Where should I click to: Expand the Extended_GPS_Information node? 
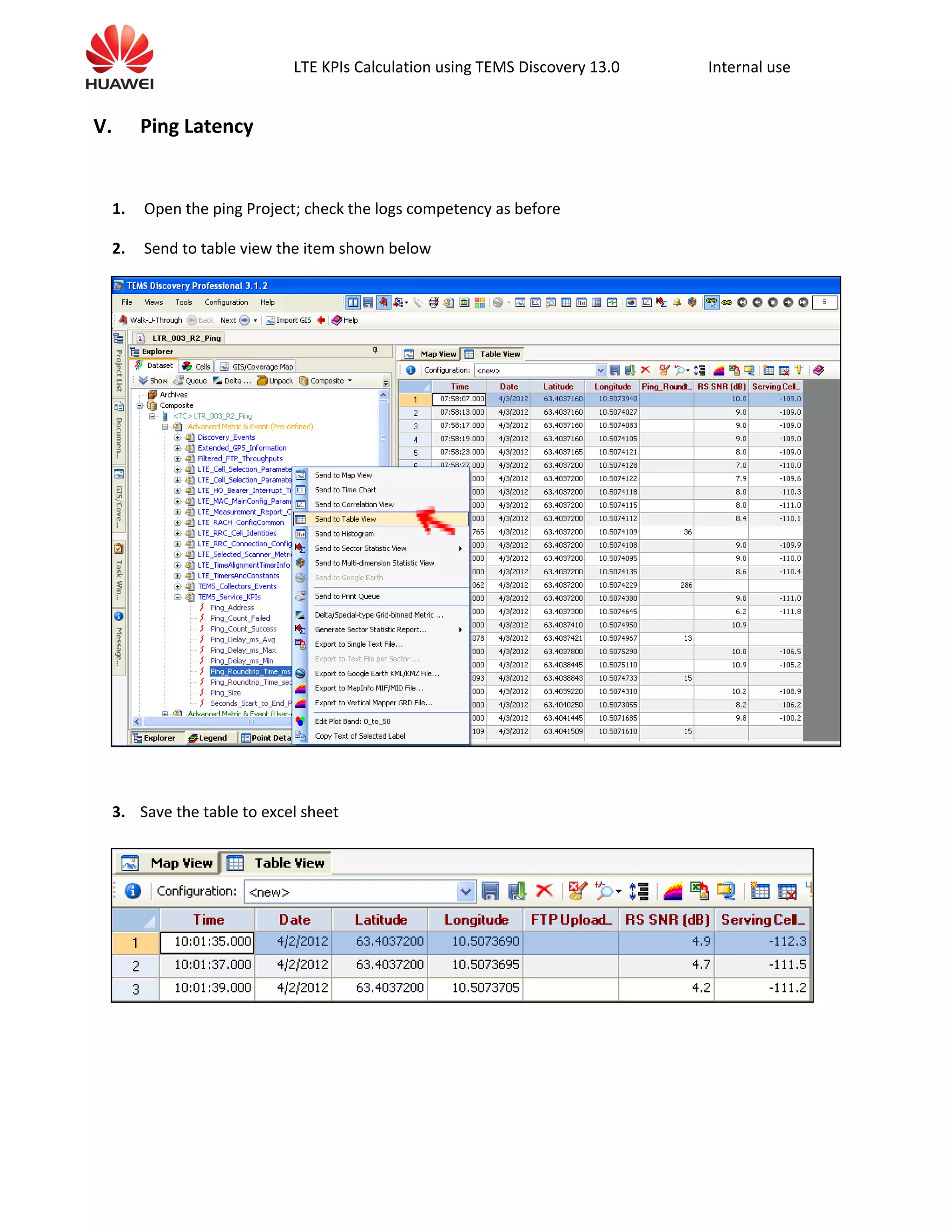(177, 448)
